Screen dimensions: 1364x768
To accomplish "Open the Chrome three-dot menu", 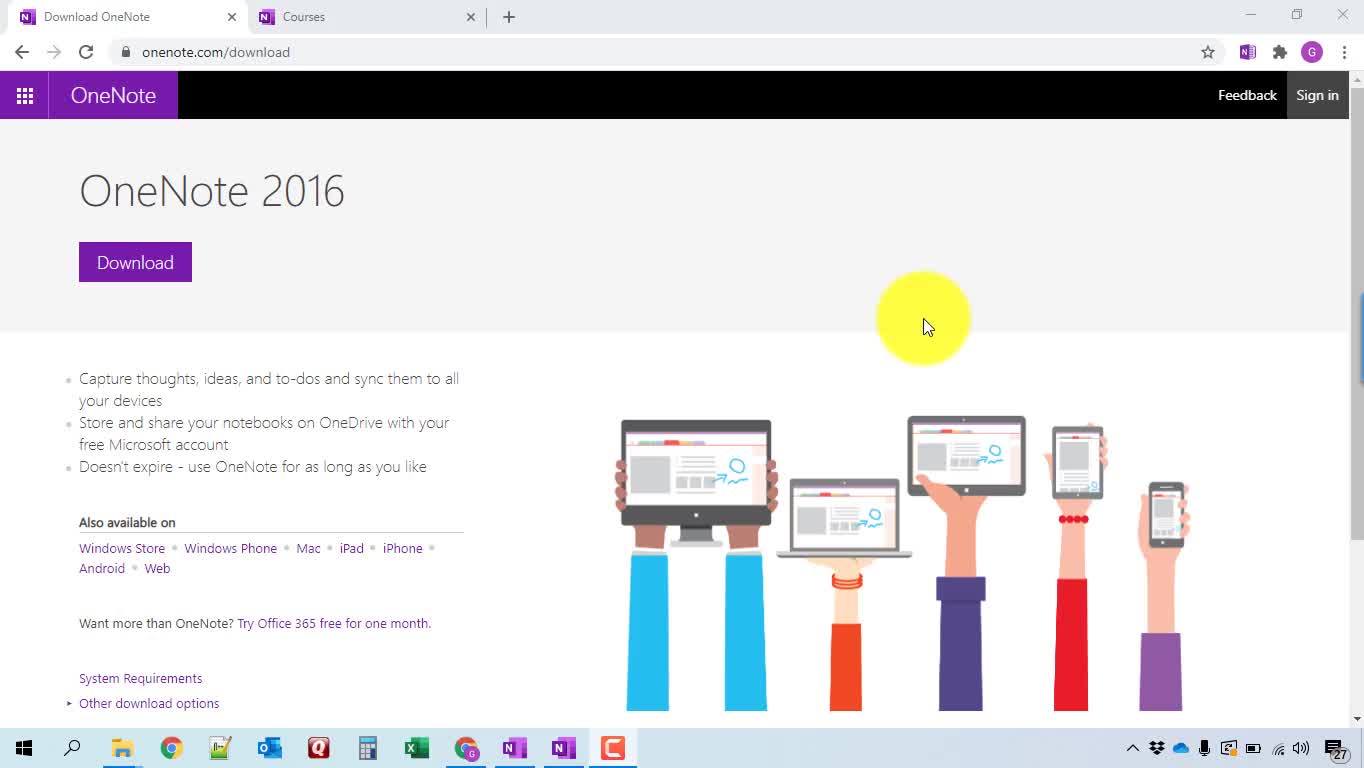I will [1344, 52].
